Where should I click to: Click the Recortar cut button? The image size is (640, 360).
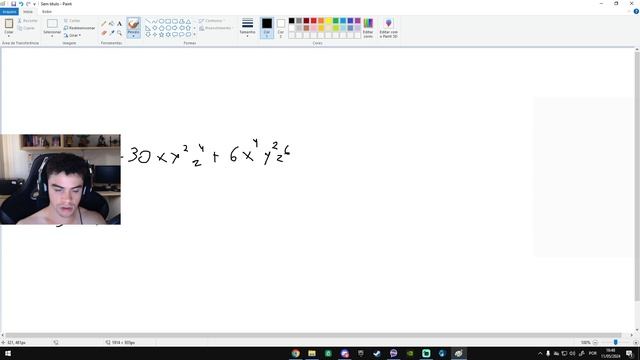(x=28, y=21)
